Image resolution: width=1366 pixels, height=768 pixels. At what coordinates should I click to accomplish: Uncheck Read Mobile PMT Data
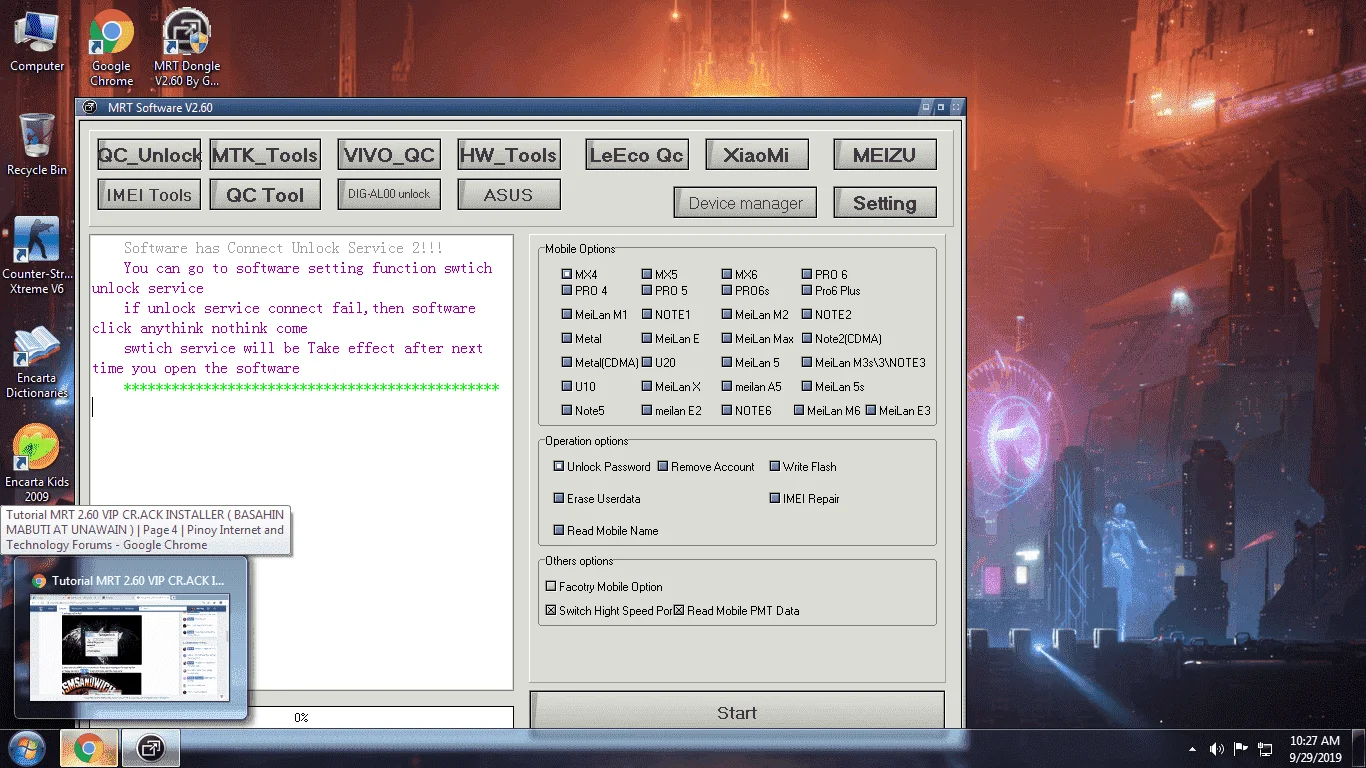click(x=679, y=610)
